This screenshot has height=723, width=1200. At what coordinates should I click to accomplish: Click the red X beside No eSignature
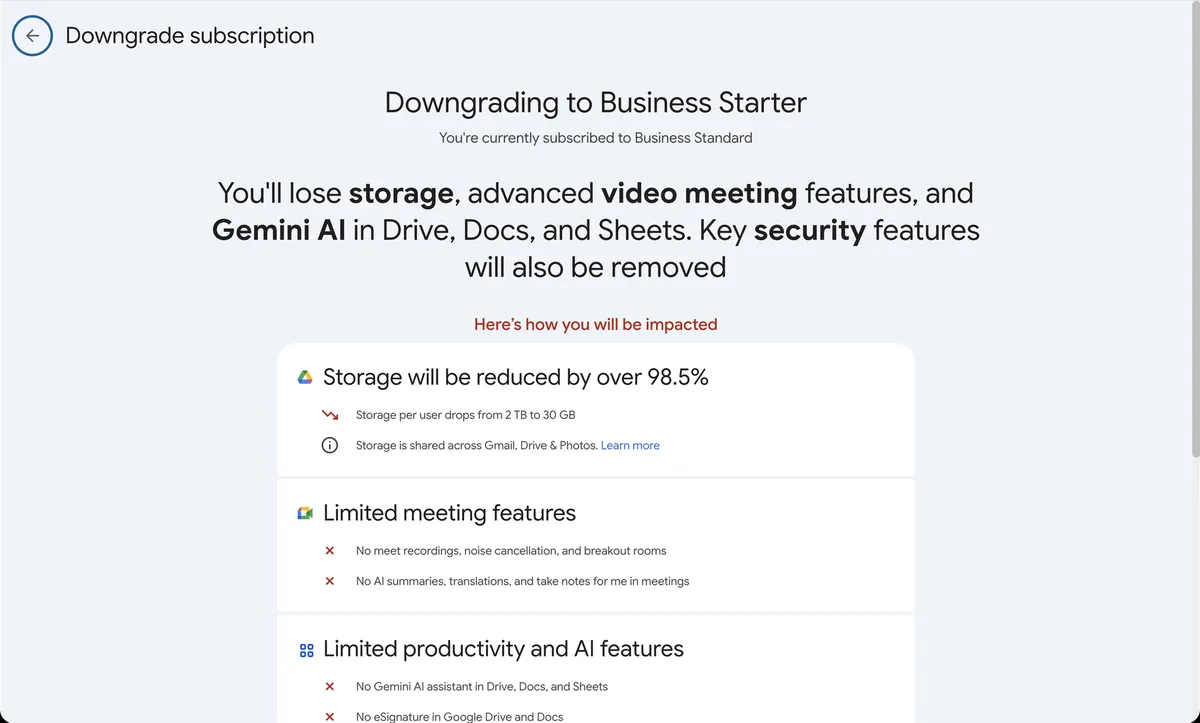[x=329, y=716]
